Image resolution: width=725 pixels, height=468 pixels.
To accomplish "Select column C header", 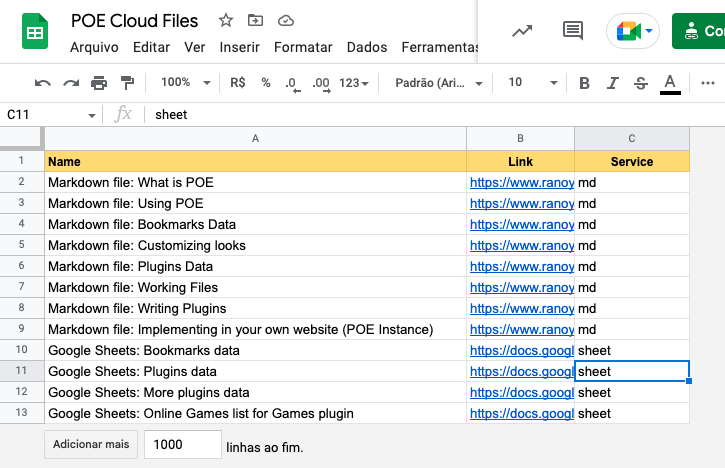I will coord(632,138).
